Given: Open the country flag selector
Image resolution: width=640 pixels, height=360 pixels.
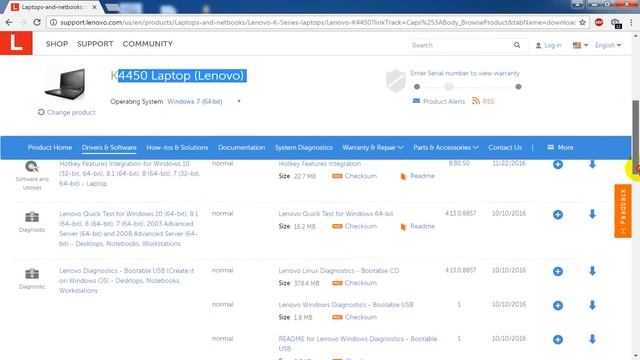Looking at the screenshot, I should click(580, 45).
